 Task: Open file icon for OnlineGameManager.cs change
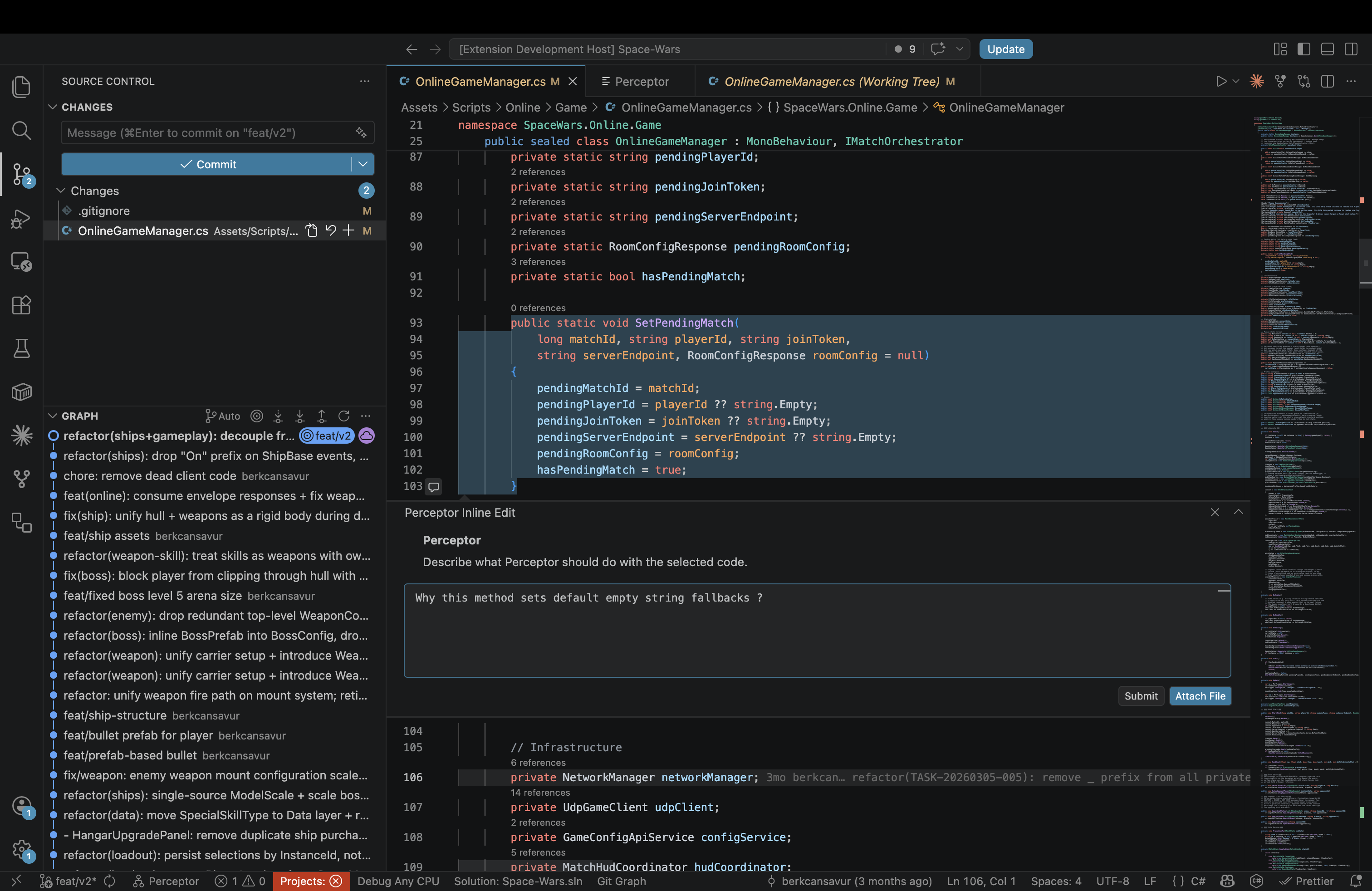[x=311, y=230]
